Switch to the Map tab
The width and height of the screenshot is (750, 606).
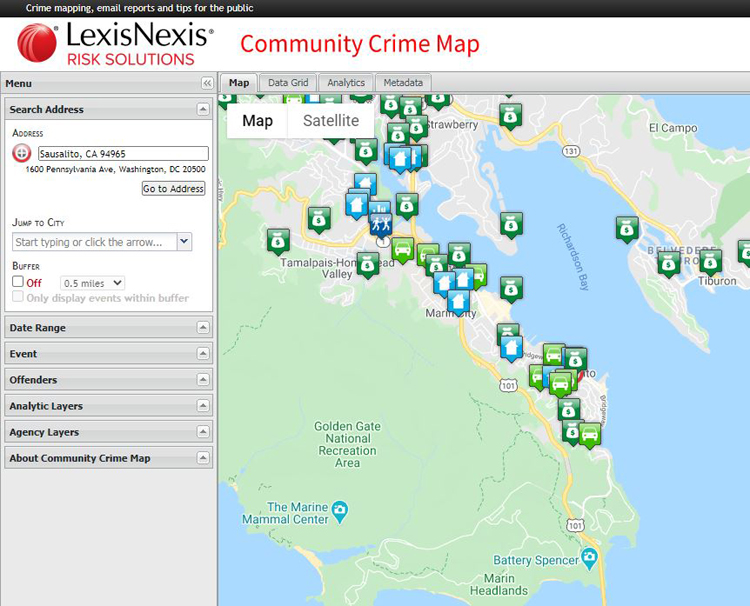239,83
